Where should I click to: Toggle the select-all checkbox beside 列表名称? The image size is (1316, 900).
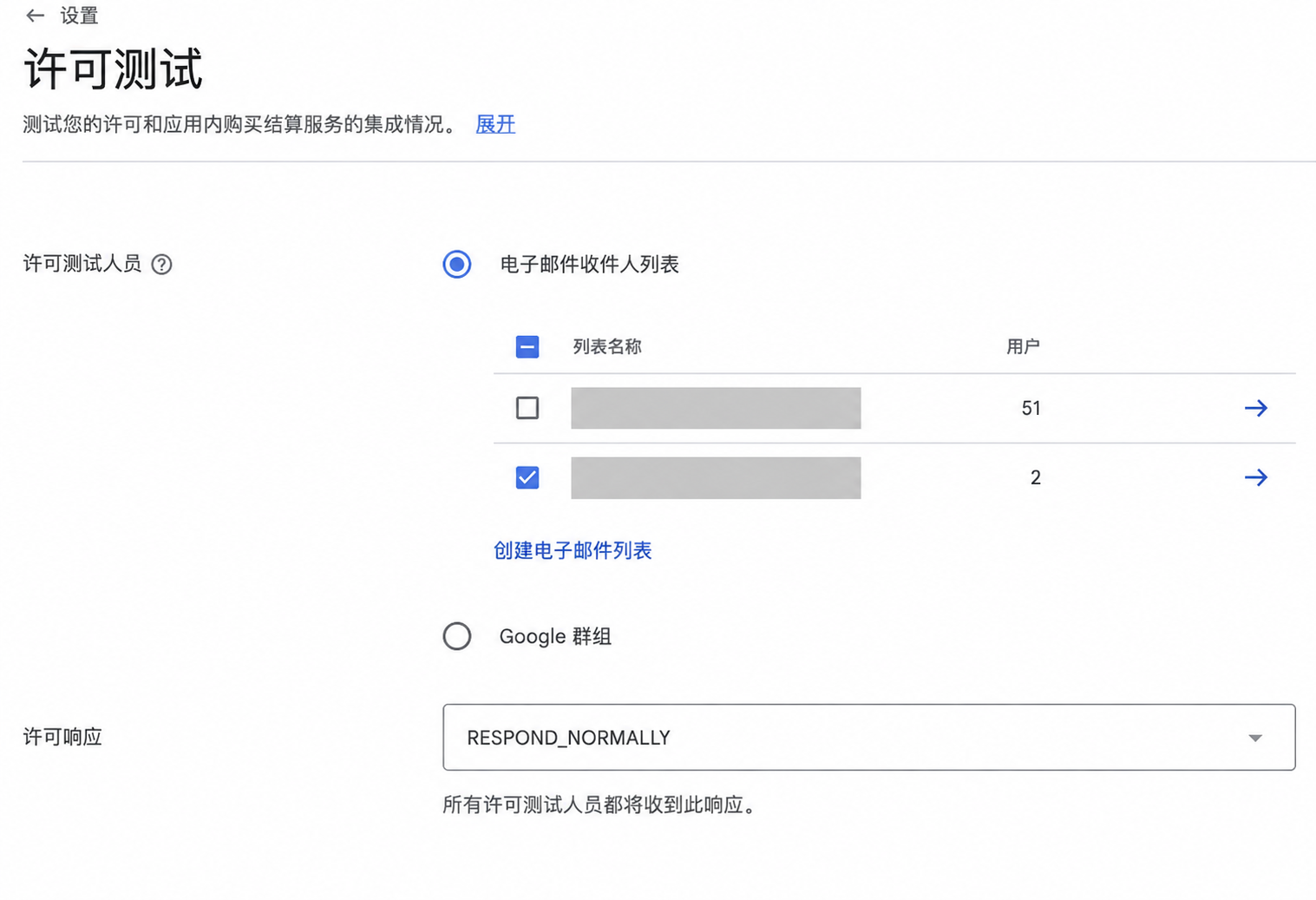tap(527, 347)
